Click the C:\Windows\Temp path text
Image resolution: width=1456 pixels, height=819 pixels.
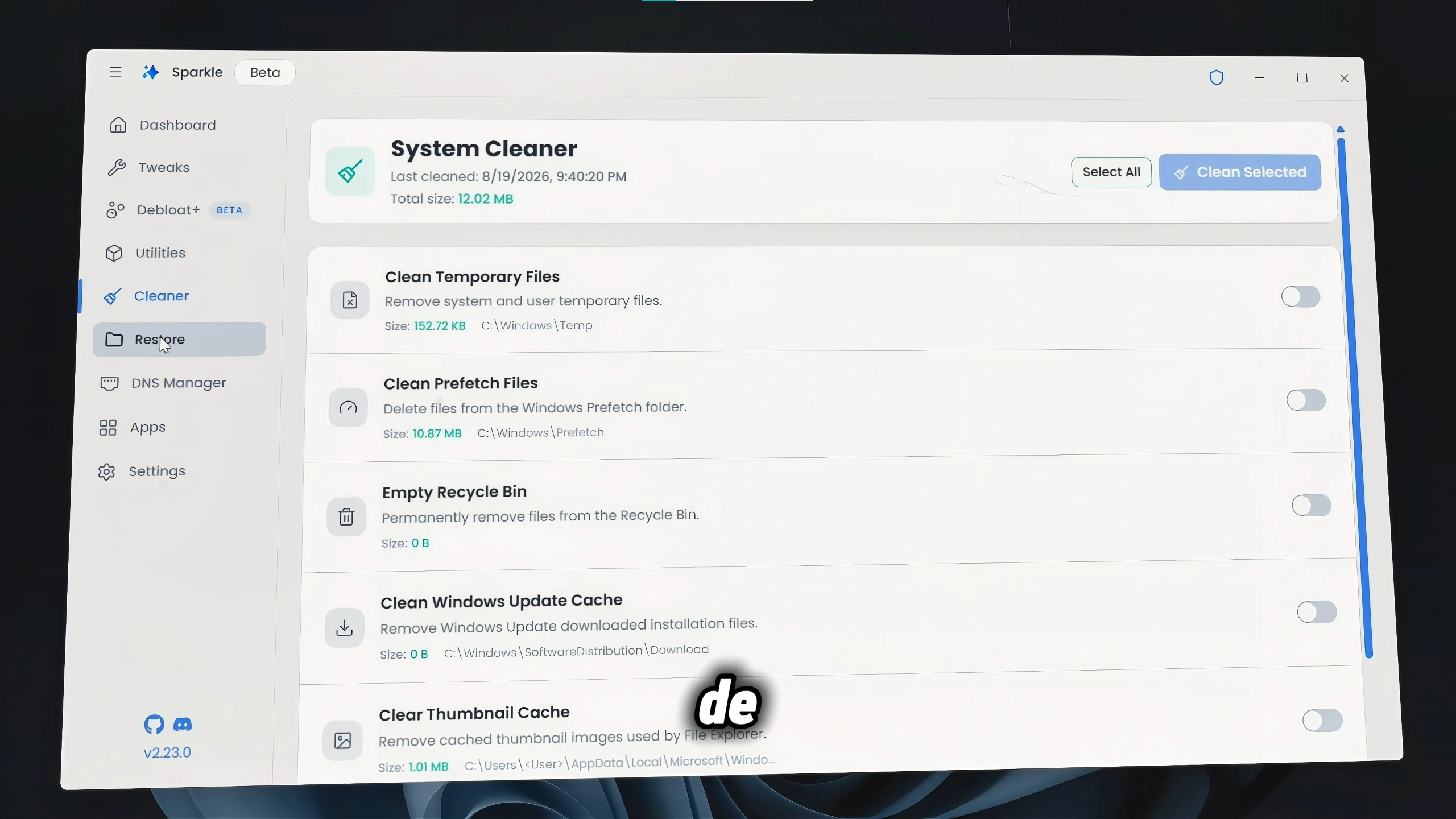point(537,325)
